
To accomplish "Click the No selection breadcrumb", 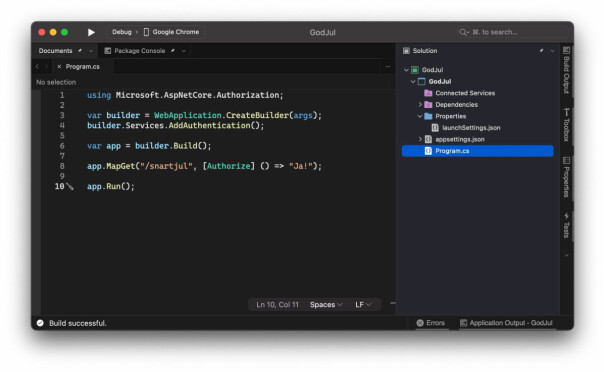I will (56, 82).
